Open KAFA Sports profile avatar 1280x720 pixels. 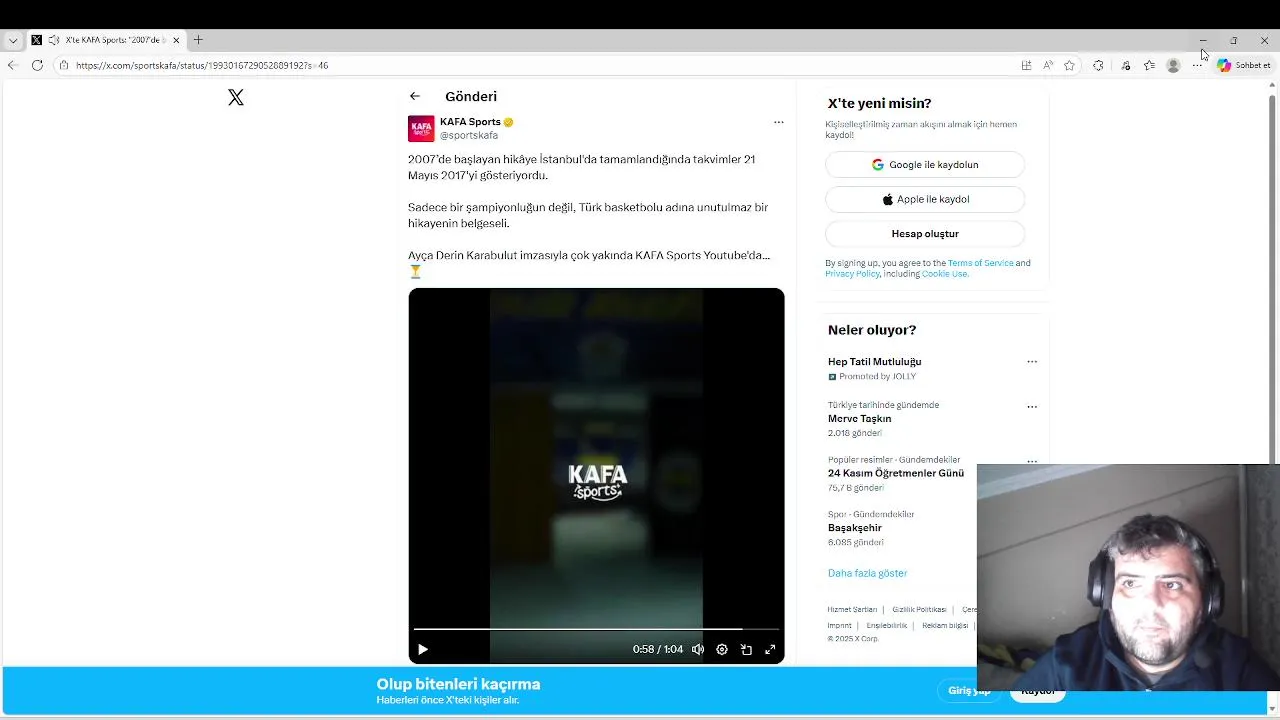pos(421,129)
